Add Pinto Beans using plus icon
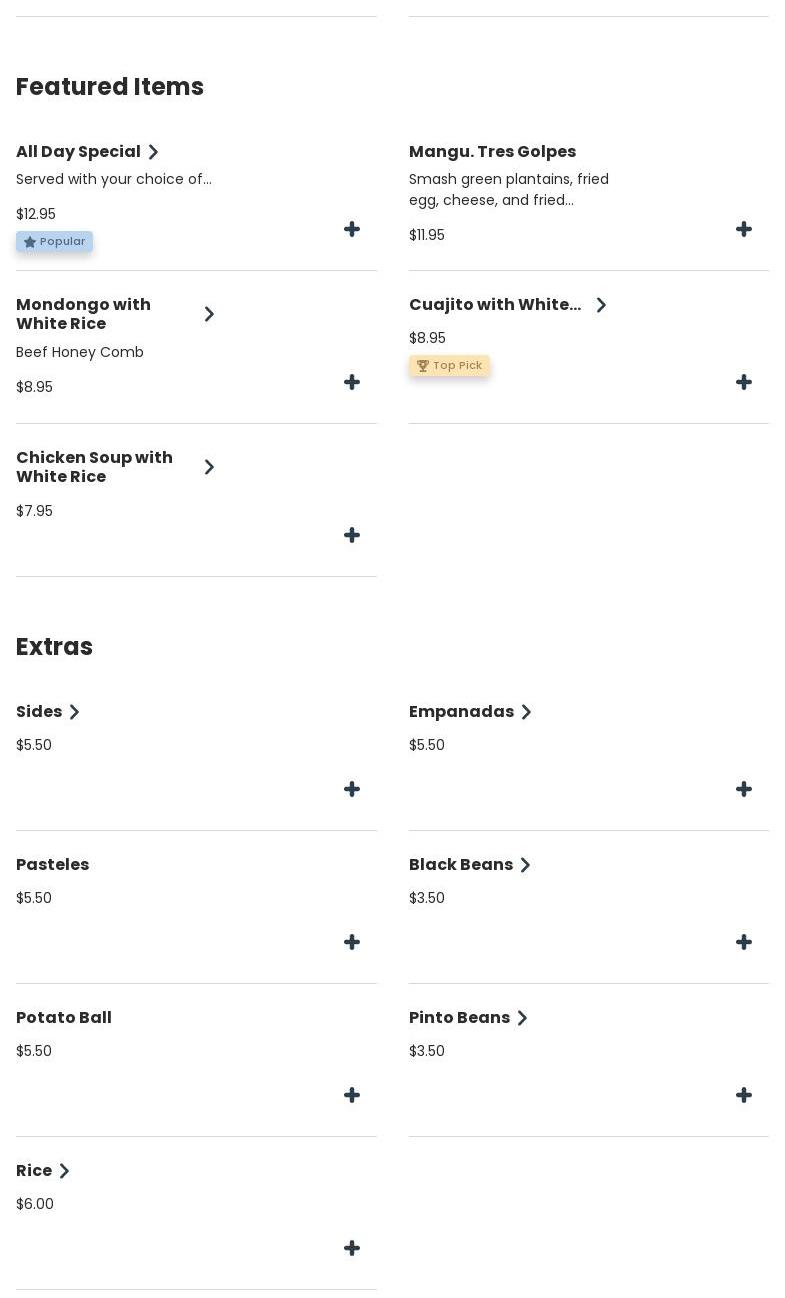This screenshot has width=785, height=1298. (744, 1096)
